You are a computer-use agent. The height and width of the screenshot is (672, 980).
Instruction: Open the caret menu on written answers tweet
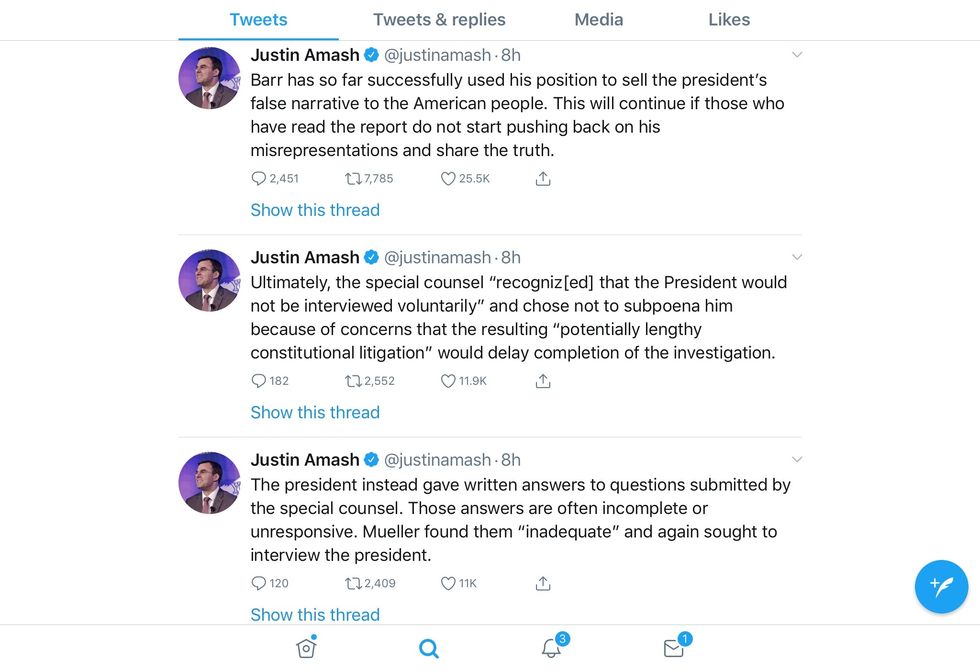[797, 459]
